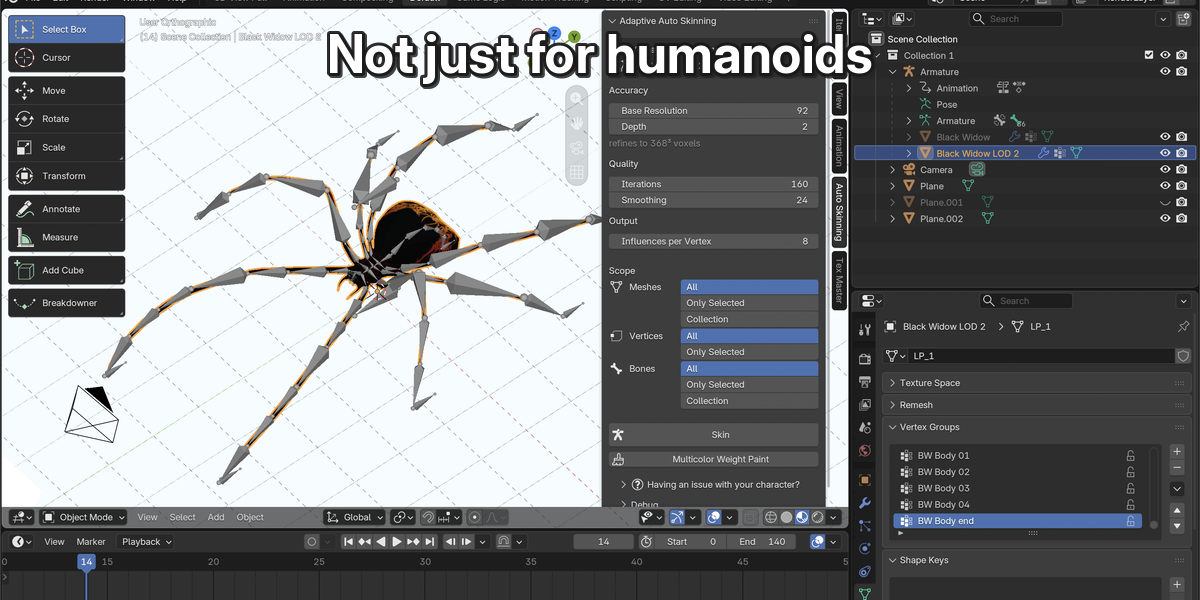Viewport: 1200px width, 600px height.
Task: Switch to the Tex Master sidebar tab
Action: pos(839,279)
